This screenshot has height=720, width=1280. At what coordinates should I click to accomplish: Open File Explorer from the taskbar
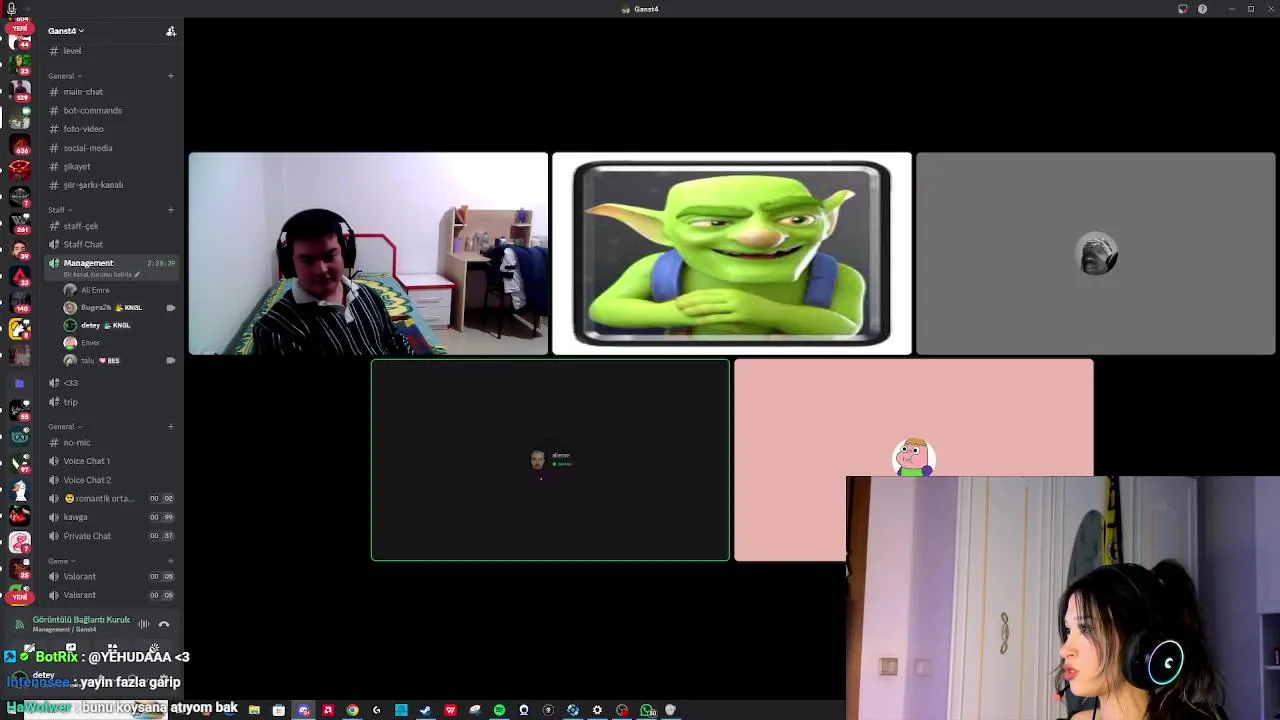coord(254,710)
